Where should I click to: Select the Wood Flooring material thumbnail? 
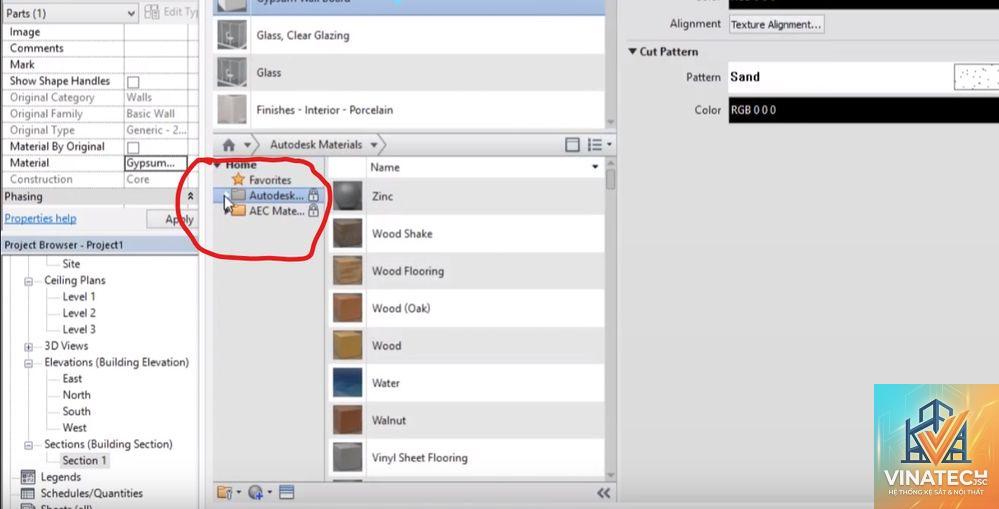[x=348, y=271]
